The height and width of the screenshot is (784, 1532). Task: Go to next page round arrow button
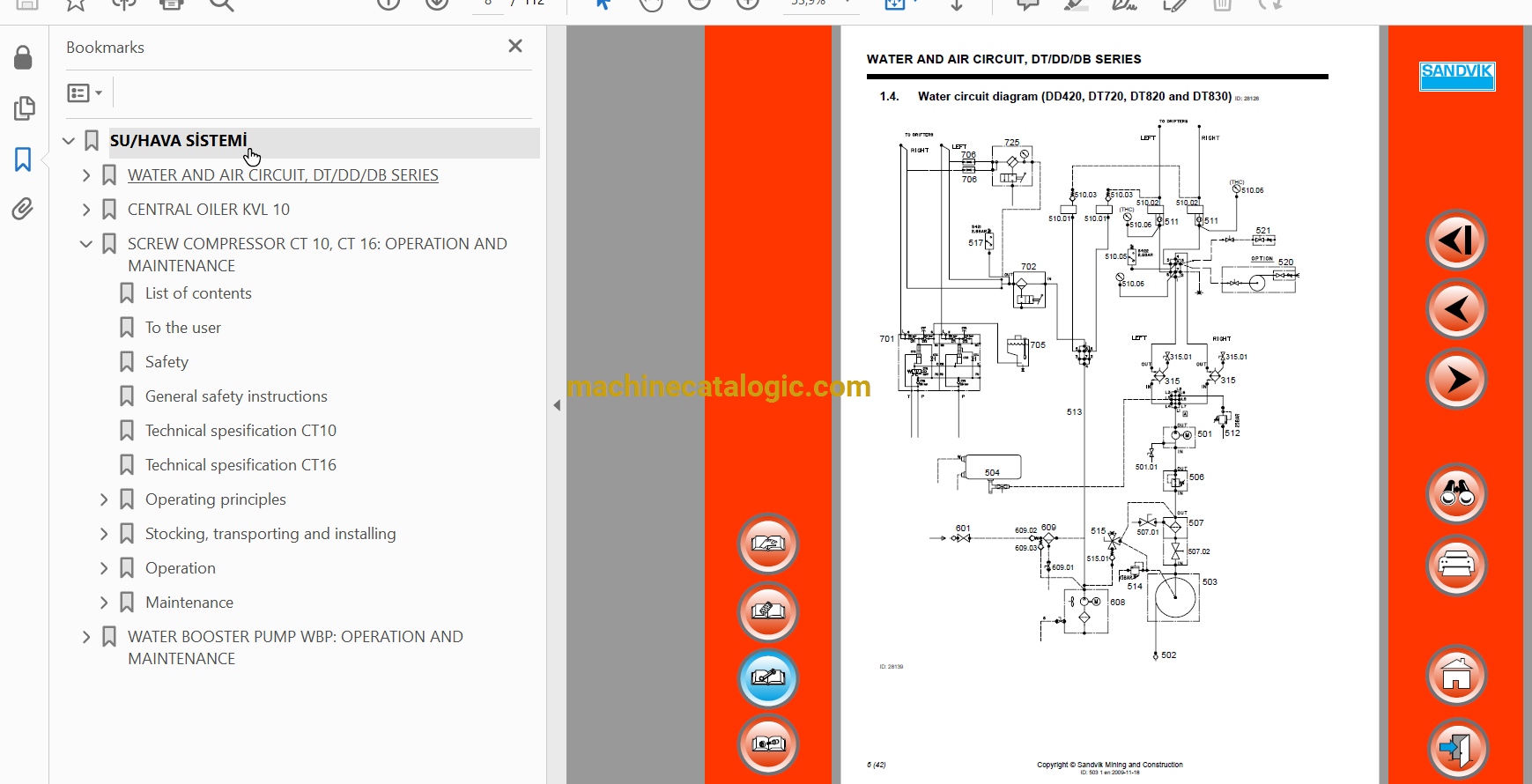[x=1456, y=379]
